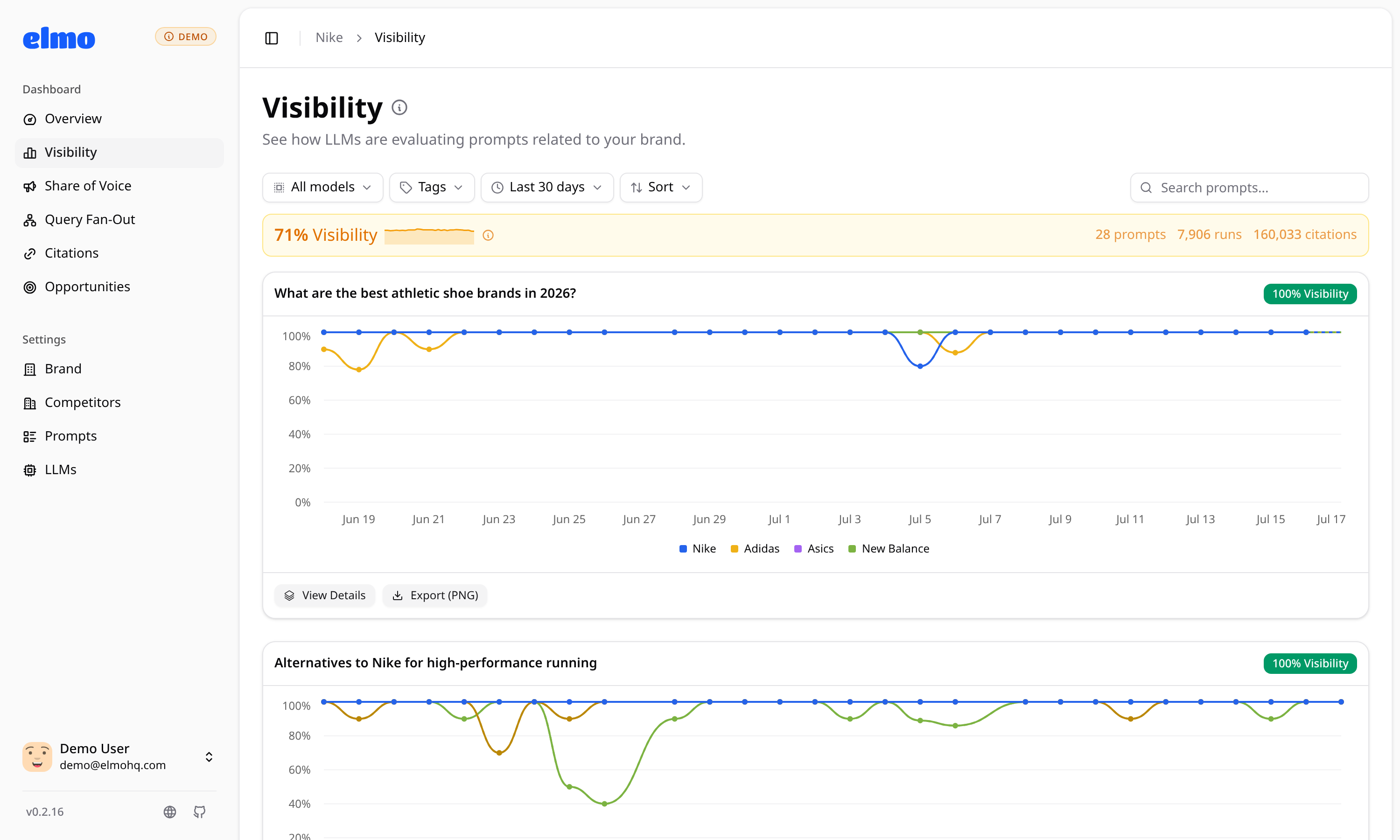This screenshot has height=840, width=1400.
Task: Click the Brand building icon
Action: click(x=30, y=369)
